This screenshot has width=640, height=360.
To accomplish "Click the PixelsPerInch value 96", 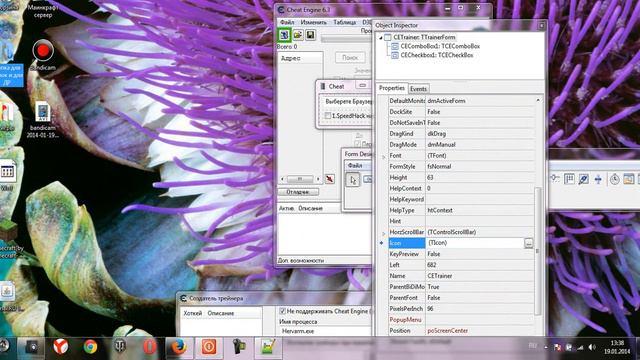I will (x=430, y=309).
